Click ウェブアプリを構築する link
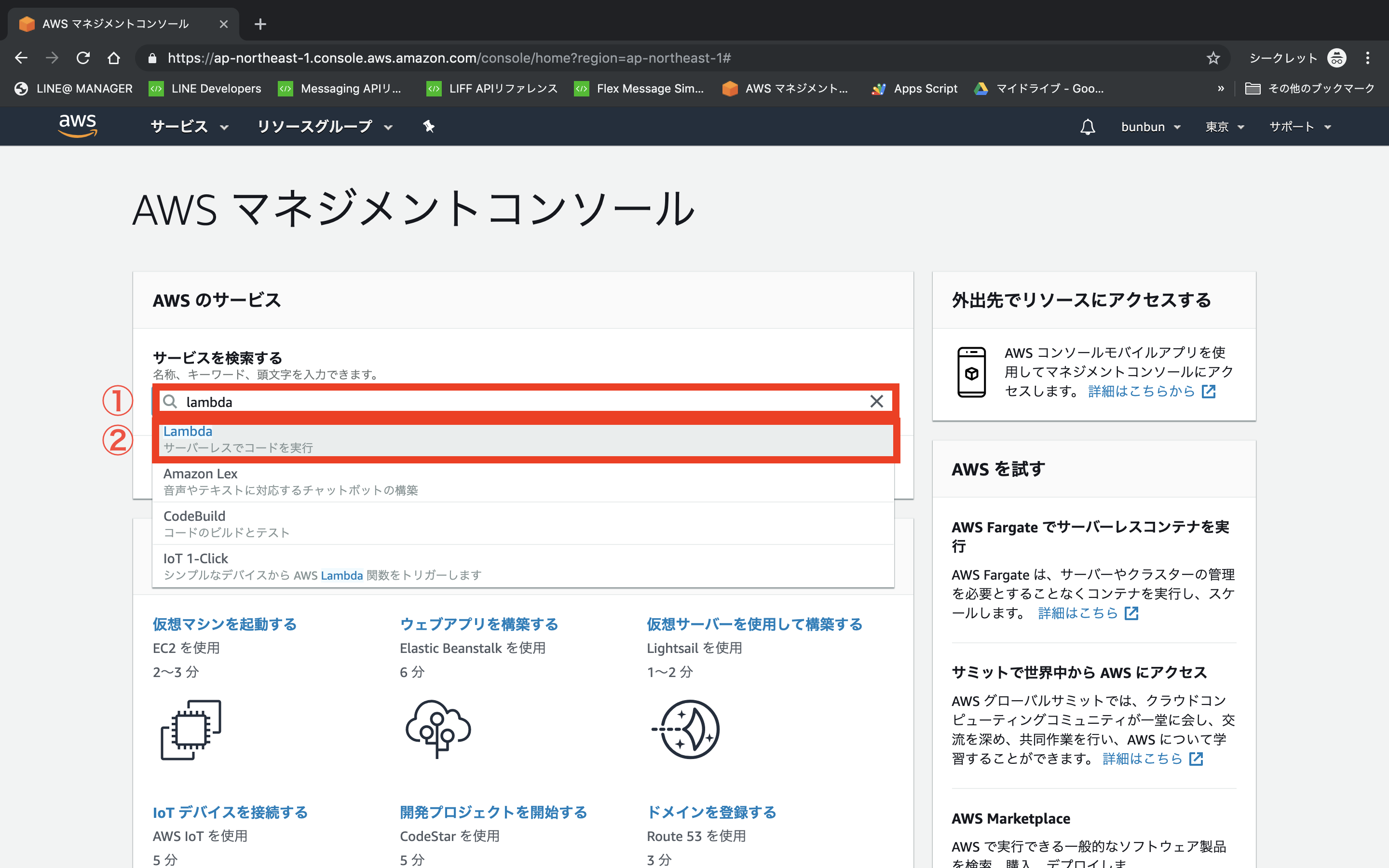This screenshot has width=1389, height=868. click(x=479, y=624)
